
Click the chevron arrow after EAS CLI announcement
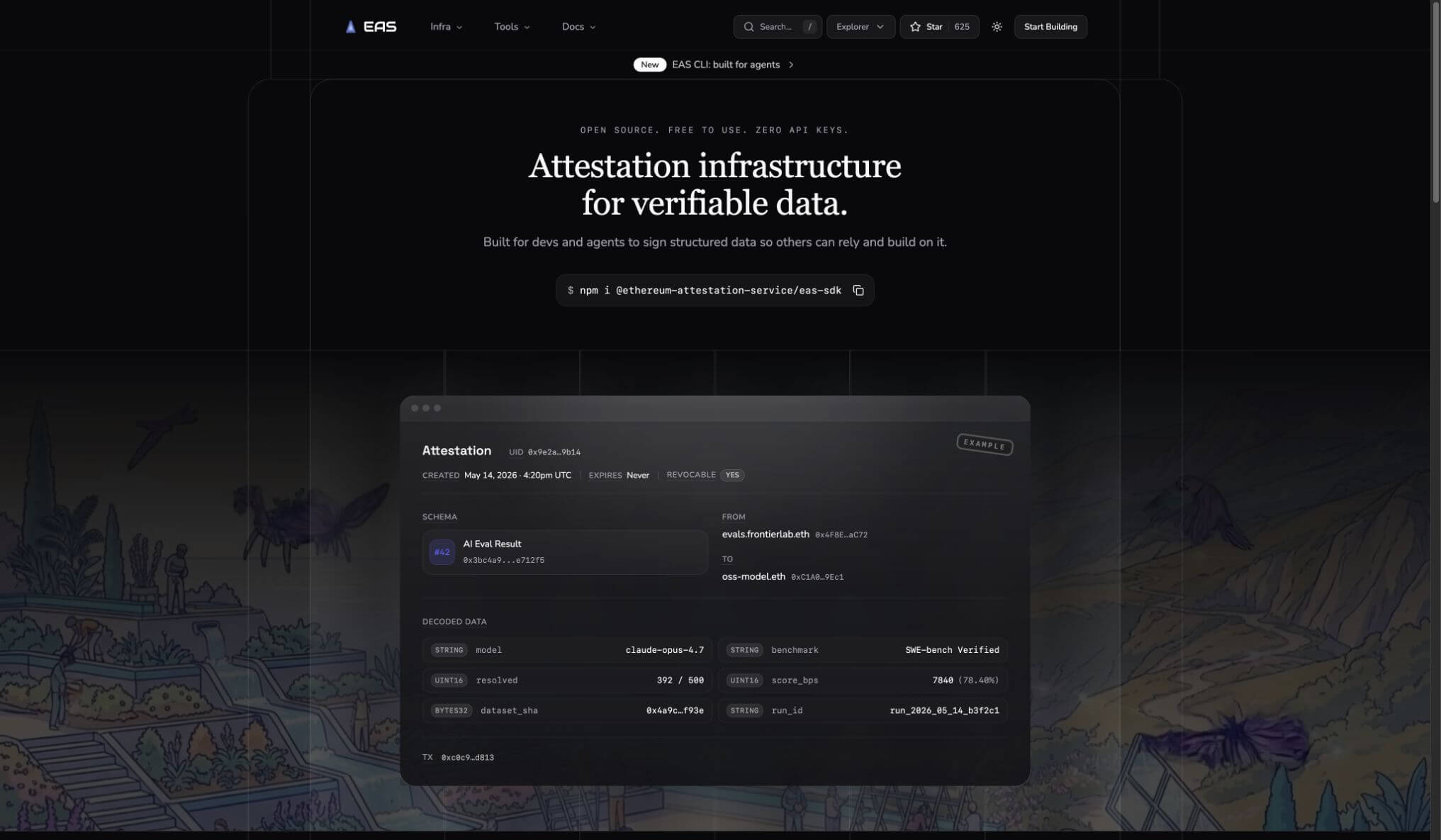tap(791, 65)
